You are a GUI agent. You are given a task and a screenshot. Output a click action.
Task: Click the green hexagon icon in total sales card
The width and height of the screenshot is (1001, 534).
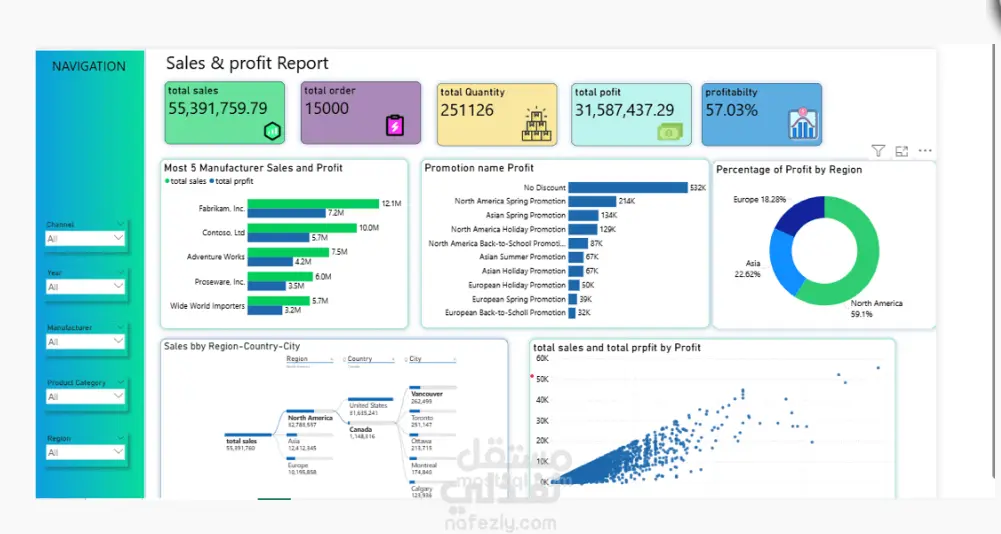point(273,131)
